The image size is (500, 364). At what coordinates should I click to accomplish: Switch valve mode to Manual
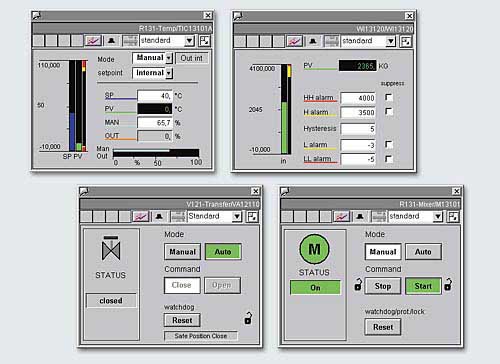[x=182, y=252]
